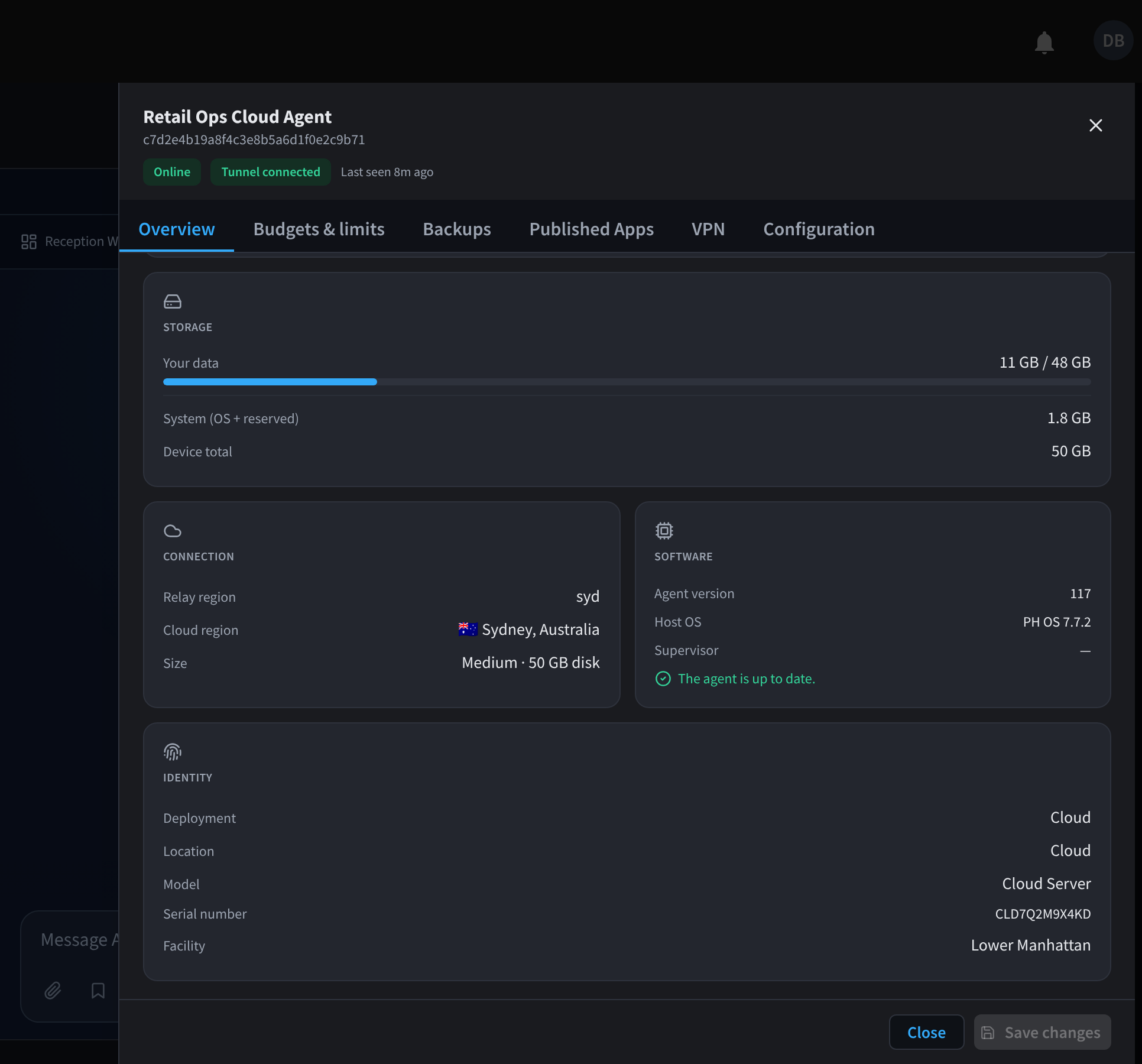Click the bookmark icon in message box

click(x=98, y=990)
